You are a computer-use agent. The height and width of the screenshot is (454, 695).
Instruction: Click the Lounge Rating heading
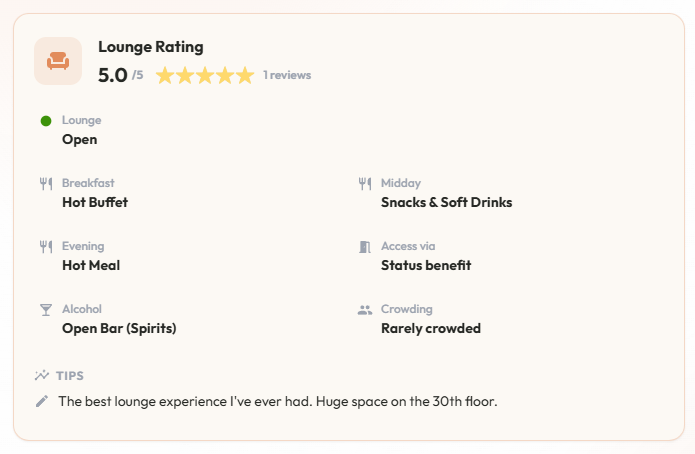point(151,47)
